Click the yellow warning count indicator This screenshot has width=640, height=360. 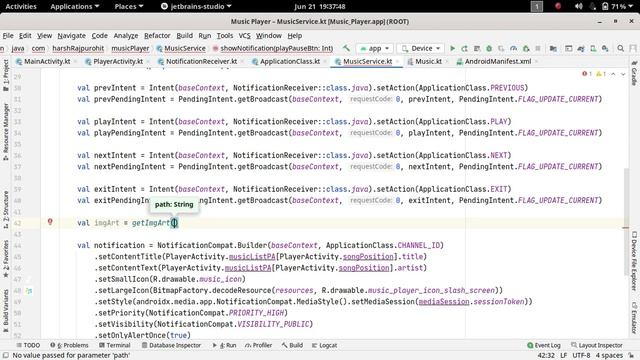click(601, 74)
